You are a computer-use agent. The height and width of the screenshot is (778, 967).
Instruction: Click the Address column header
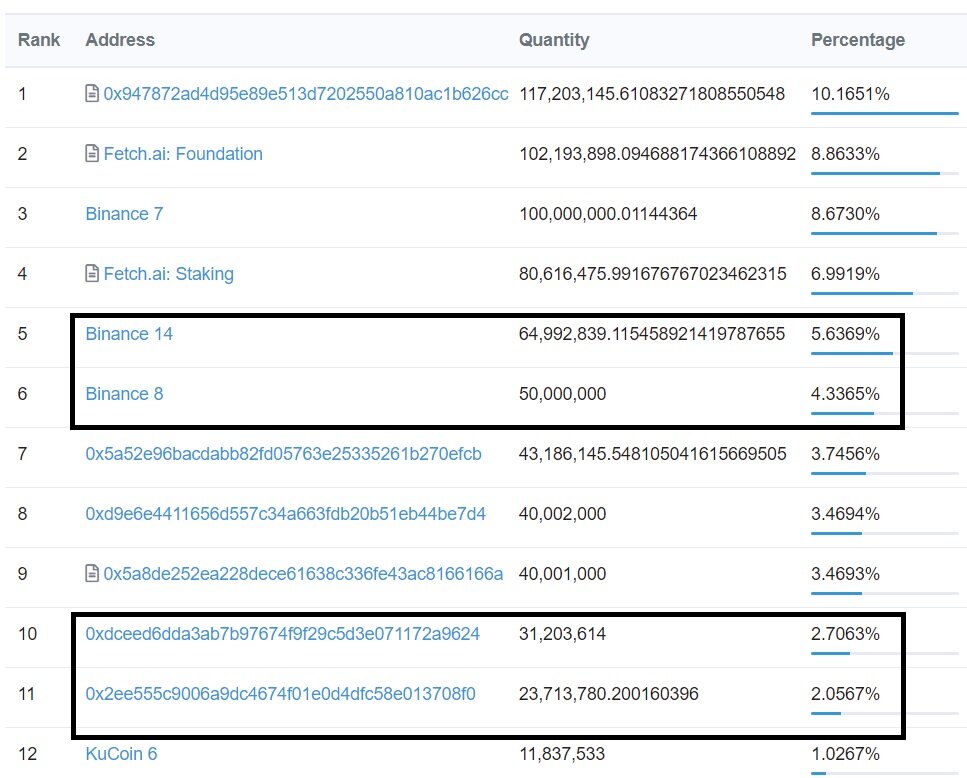coord(120,41)
